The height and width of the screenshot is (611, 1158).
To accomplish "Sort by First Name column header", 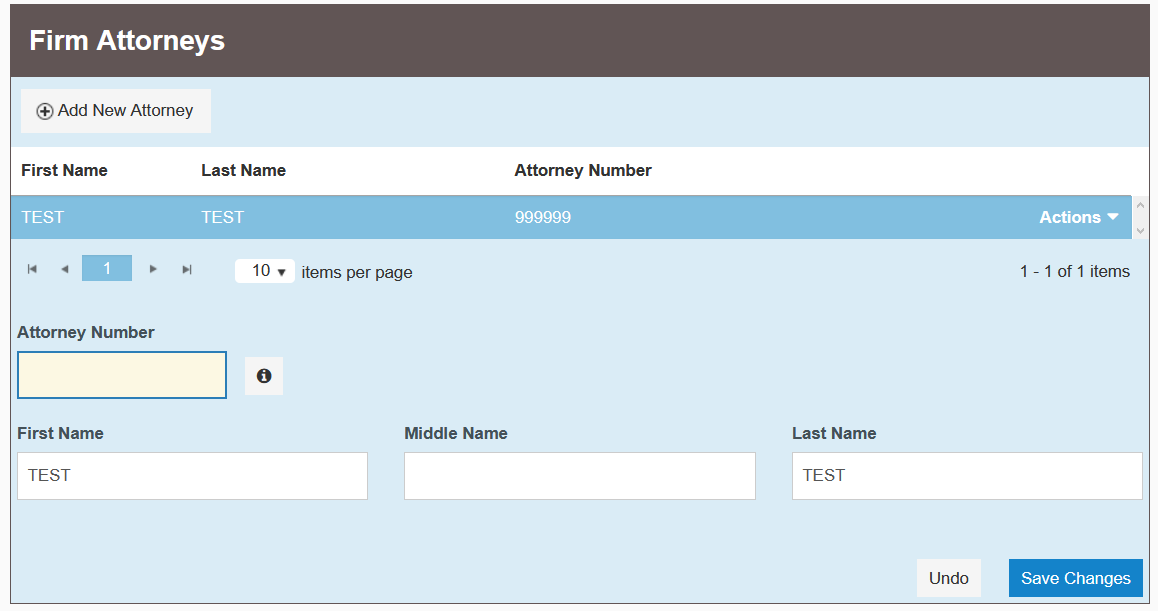I will click(64, 171).
